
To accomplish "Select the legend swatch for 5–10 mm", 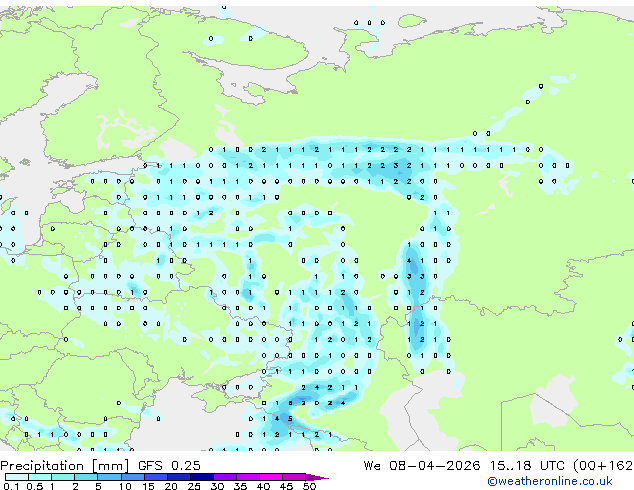I will click(x=109, y=477).
